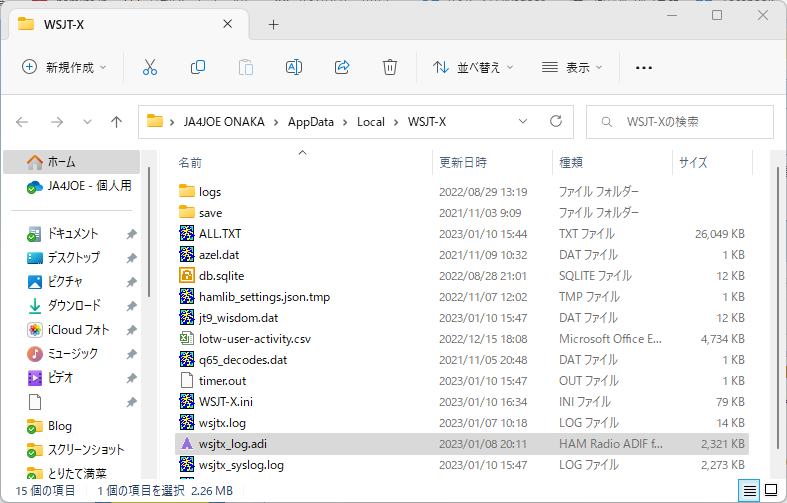
Task: Click the db.sqlite file icon
Action: click(x=187, y=275)
